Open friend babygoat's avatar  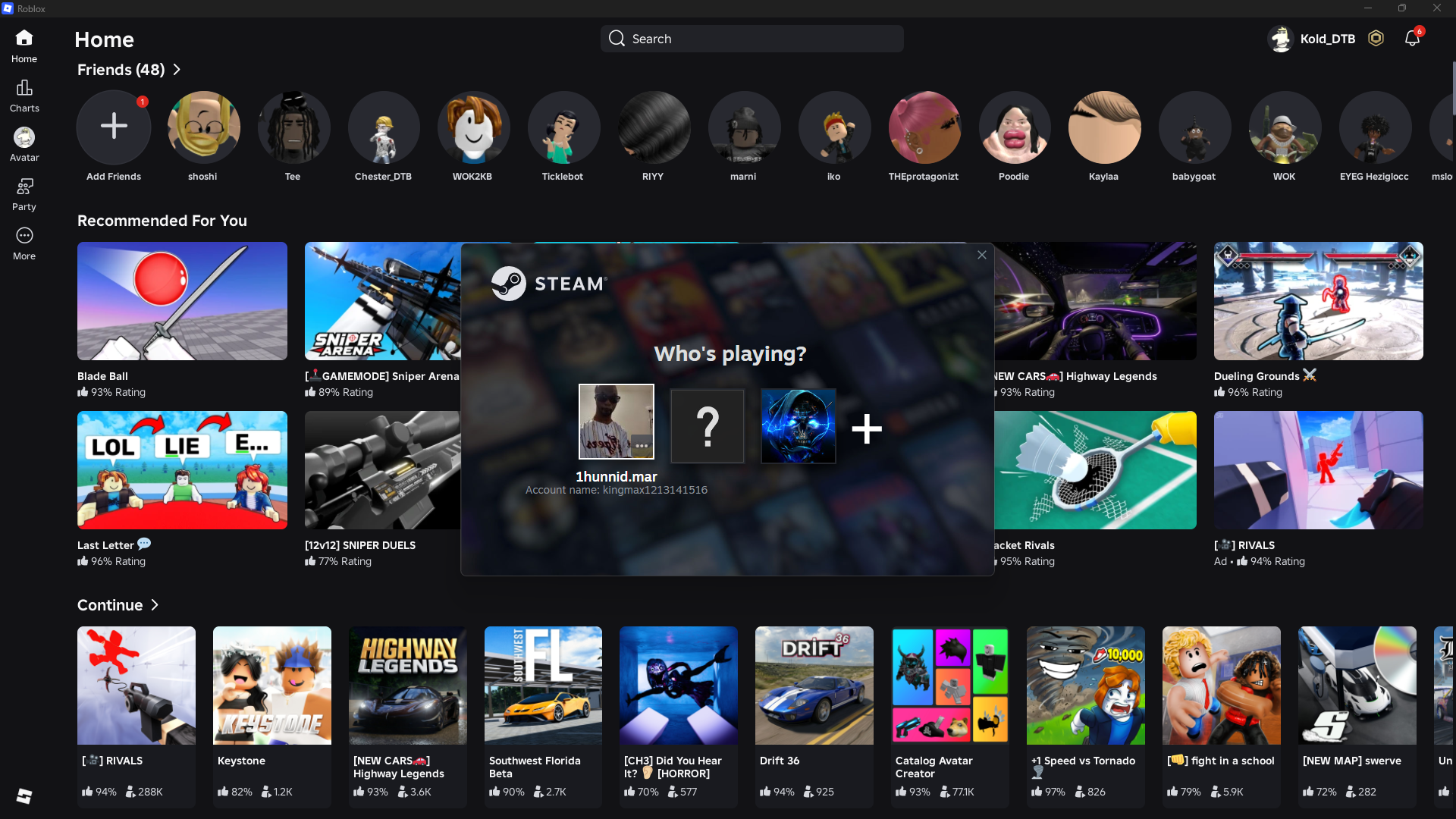(x=1194, y=127)
